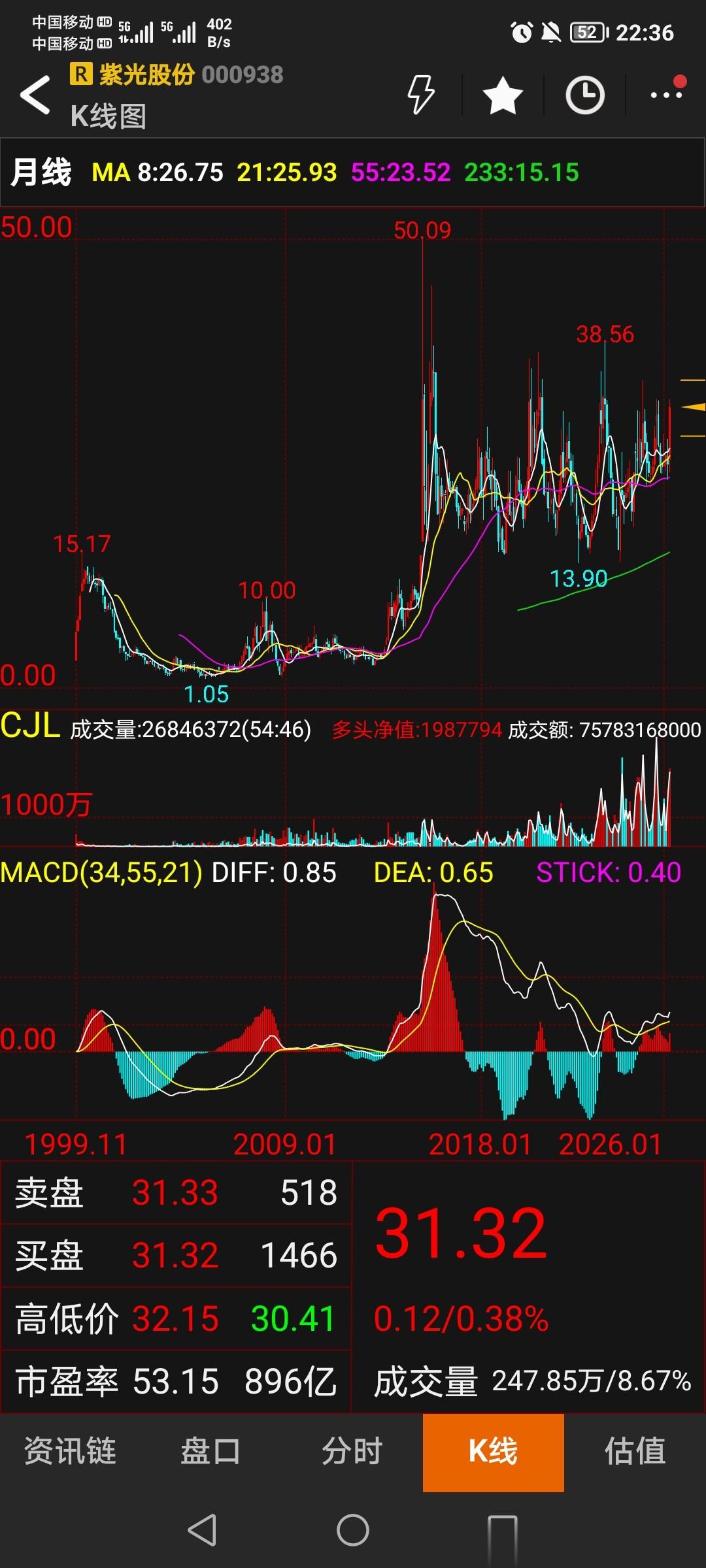Tap the alarm clock status icon
This screenshot has height=1568, width=706.
point(522,32)
